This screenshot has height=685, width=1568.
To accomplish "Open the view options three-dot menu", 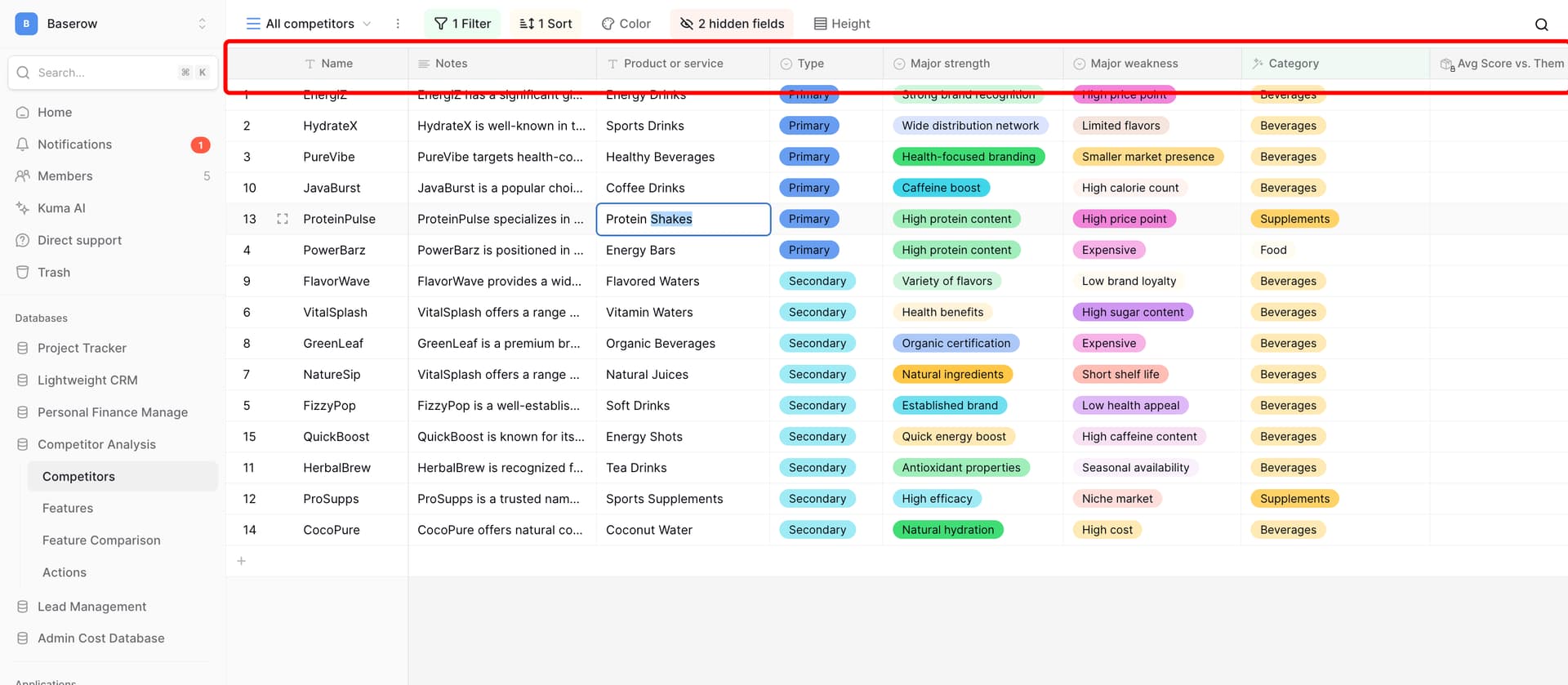I will 398,24.
